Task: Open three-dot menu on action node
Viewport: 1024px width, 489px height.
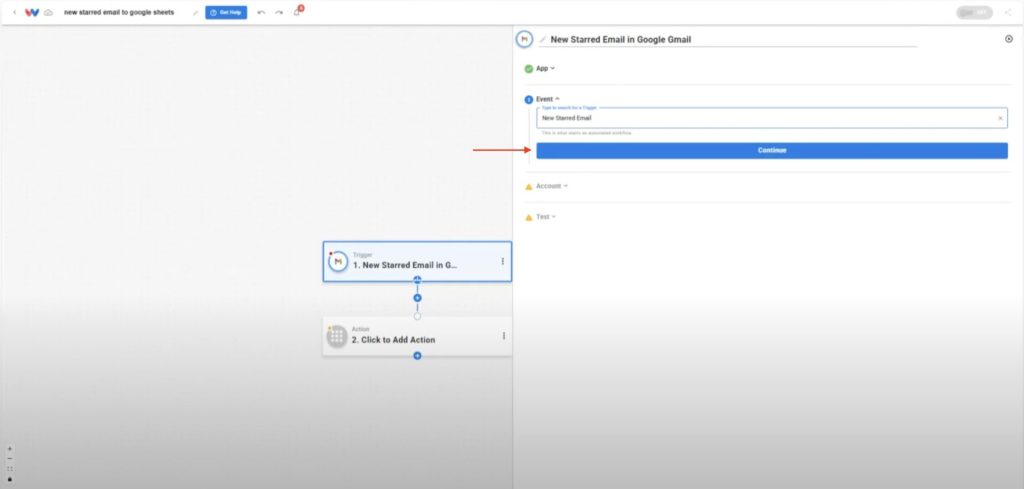Action: click(x=504, y=336)
